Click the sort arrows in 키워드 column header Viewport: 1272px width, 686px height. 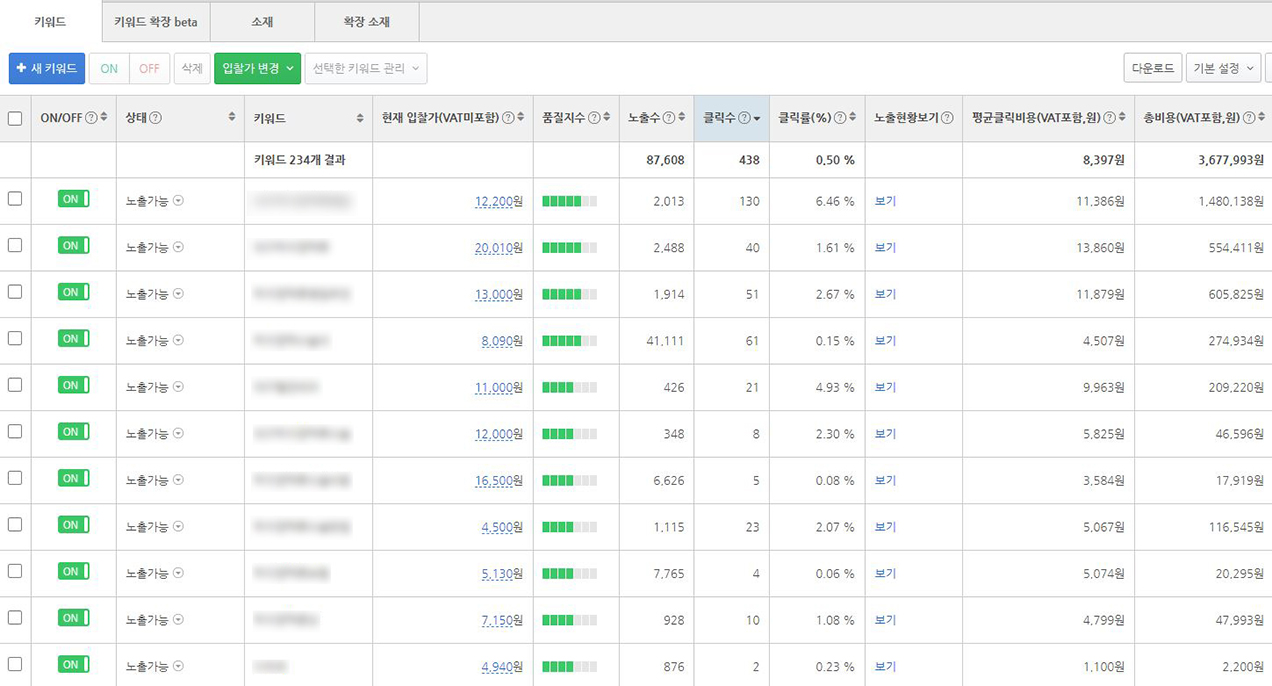(x=360, y=118)
